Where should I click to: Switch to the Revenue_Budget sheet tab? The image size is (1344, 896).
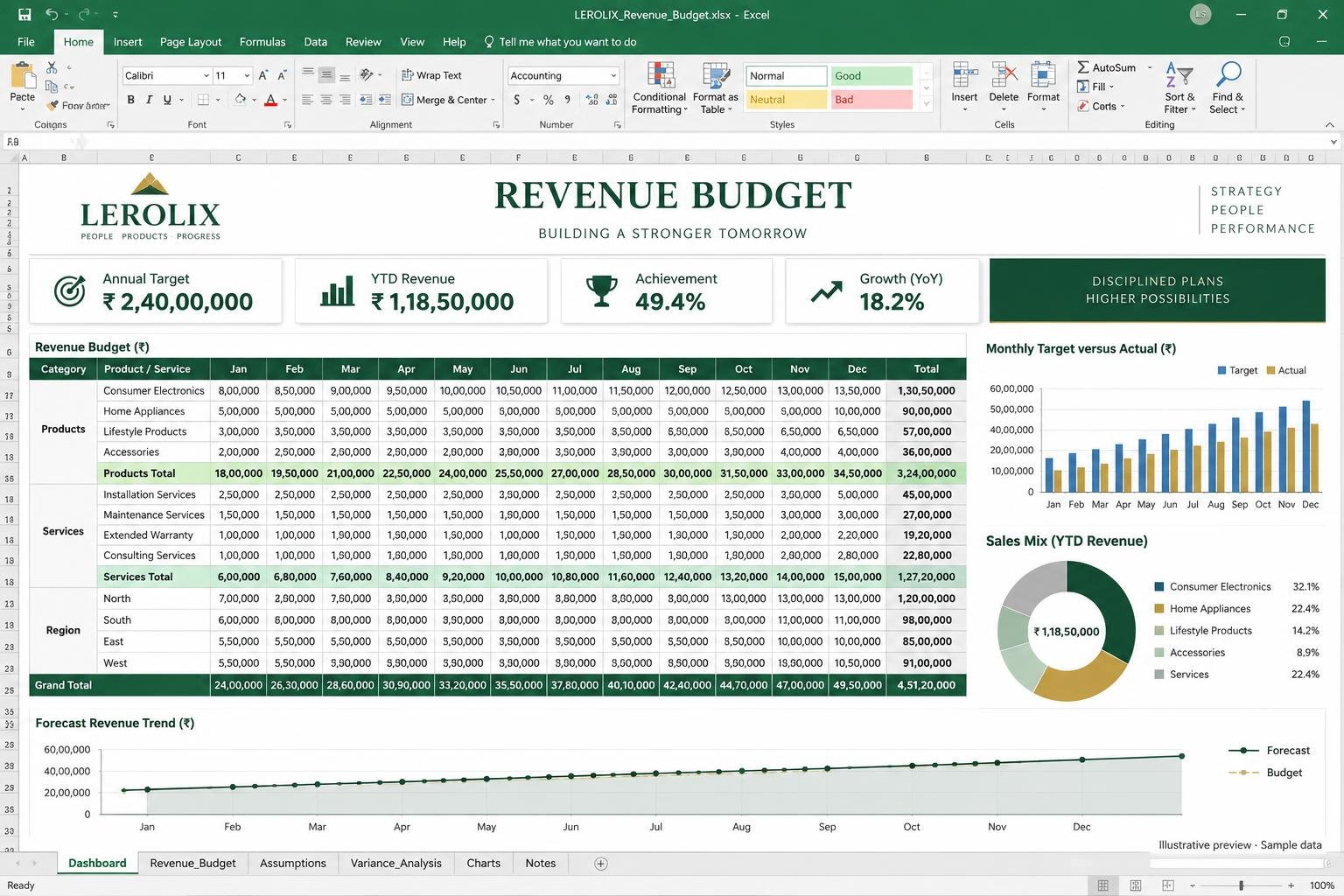coord(192,864)
